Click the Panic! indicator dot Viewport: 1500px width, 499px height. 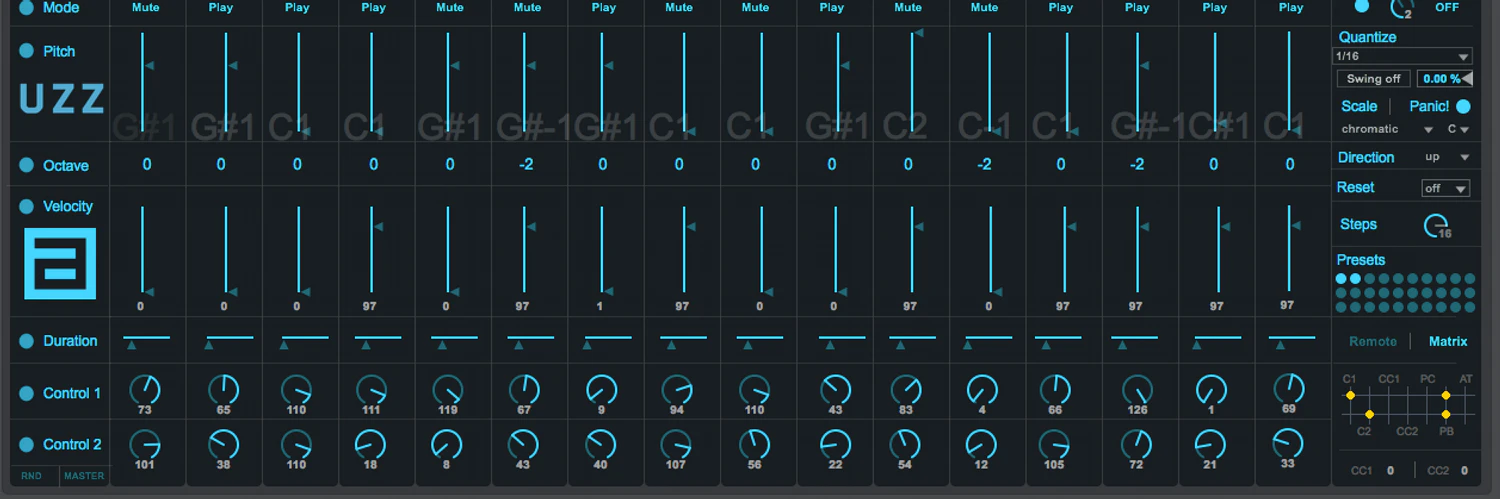point(1463,106)
